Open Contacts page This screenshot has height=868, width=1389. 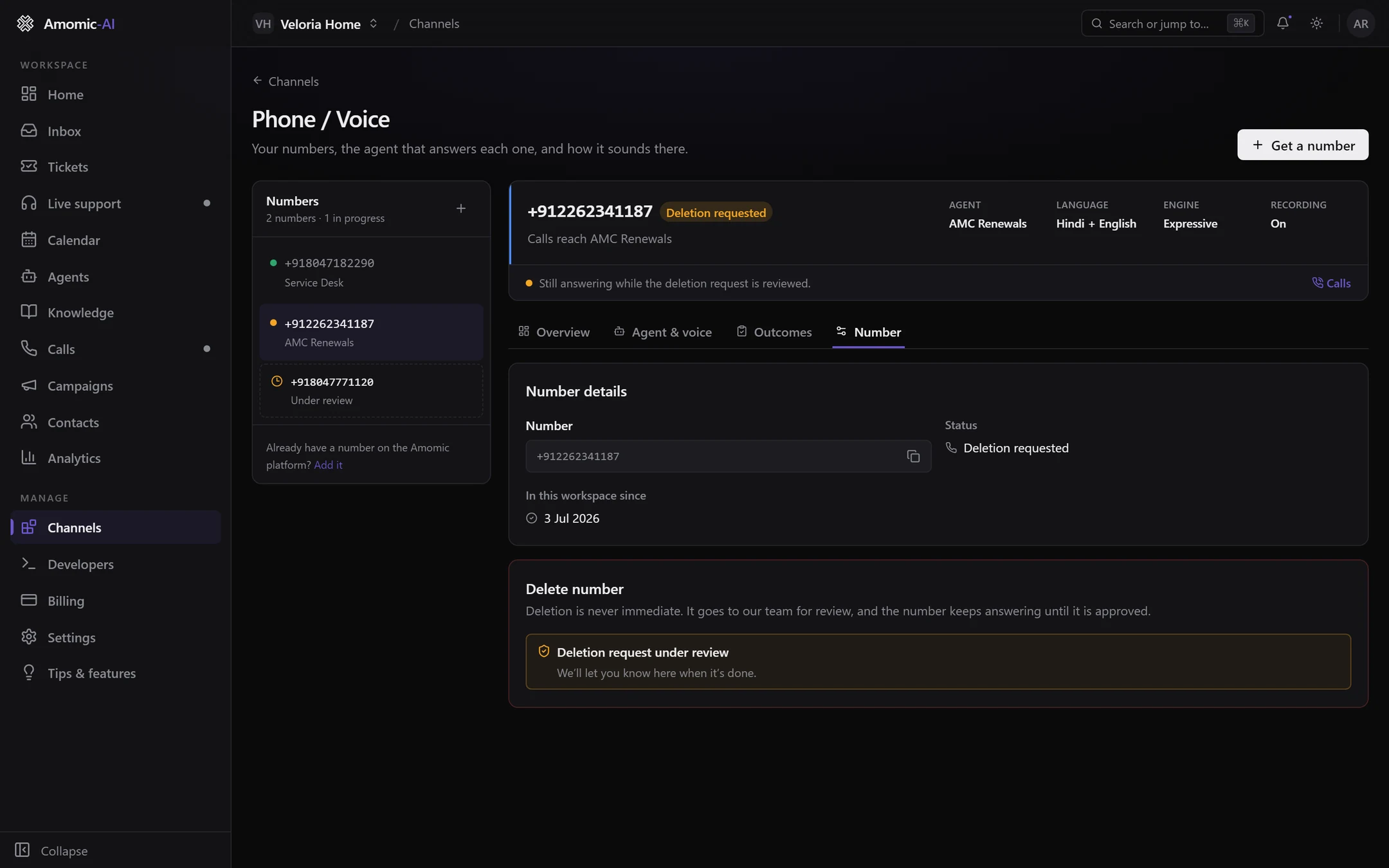[x=116, y=422]
